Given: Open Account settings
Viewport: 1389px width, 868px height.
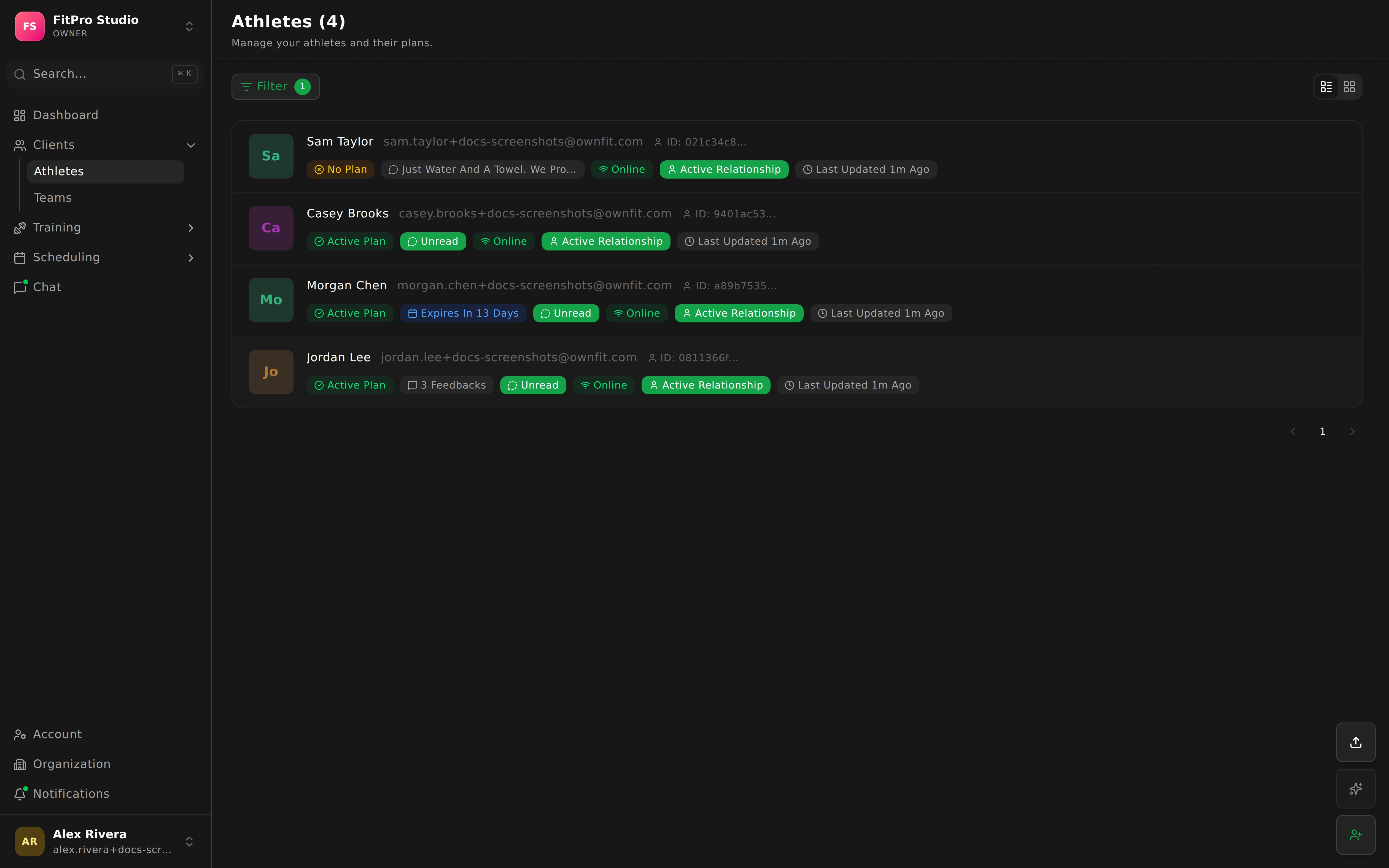Looking at the screenshot, I should 106,734.
